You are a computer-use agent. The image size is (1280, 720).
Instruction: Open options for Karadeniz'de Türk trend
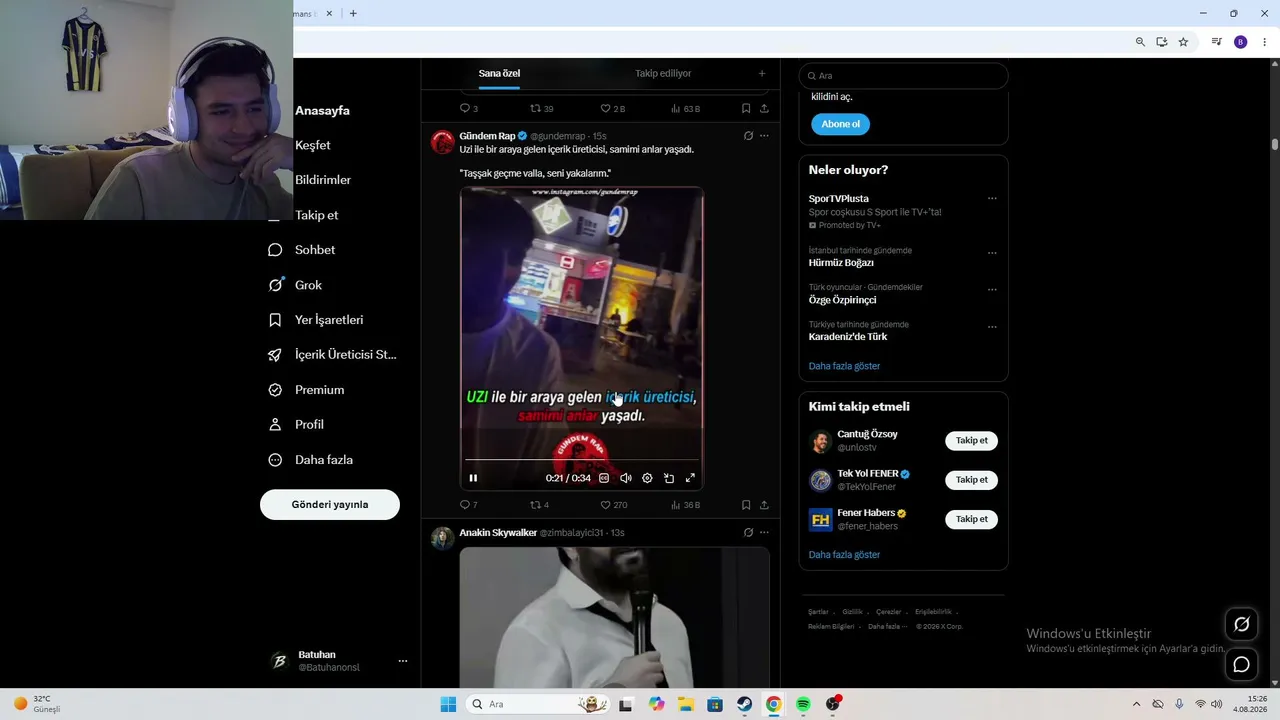992,326
